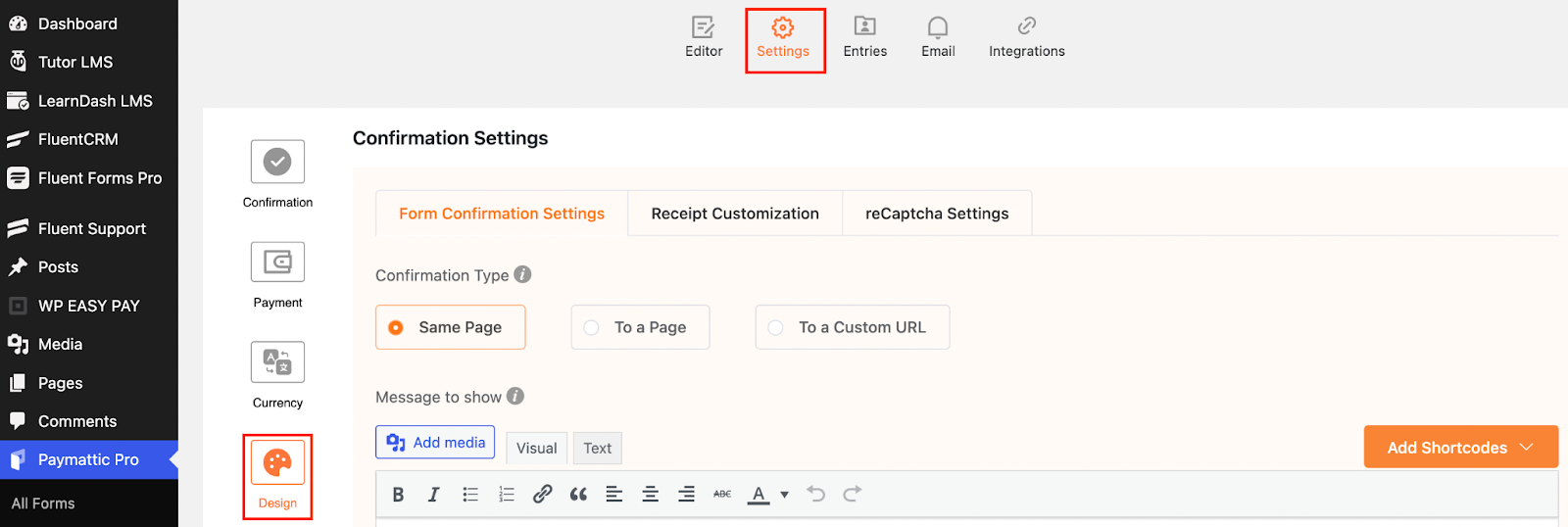Go to the Entries section

click(864, 37)
